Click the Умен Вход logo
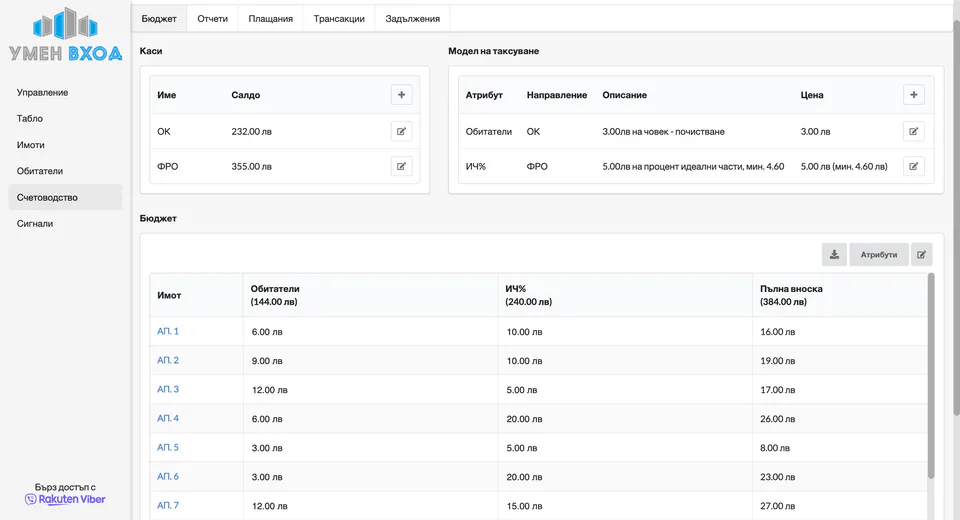960x520 pixels. [x=66, y=36]
